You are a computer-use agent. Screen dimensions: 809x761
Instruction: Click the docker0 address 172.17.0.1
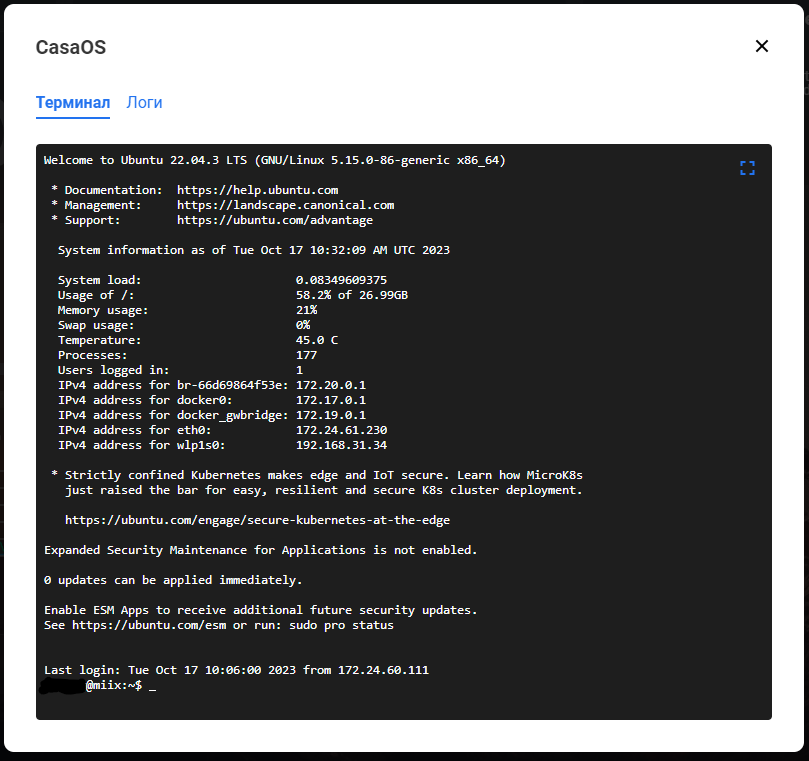(x=331, y=400)
